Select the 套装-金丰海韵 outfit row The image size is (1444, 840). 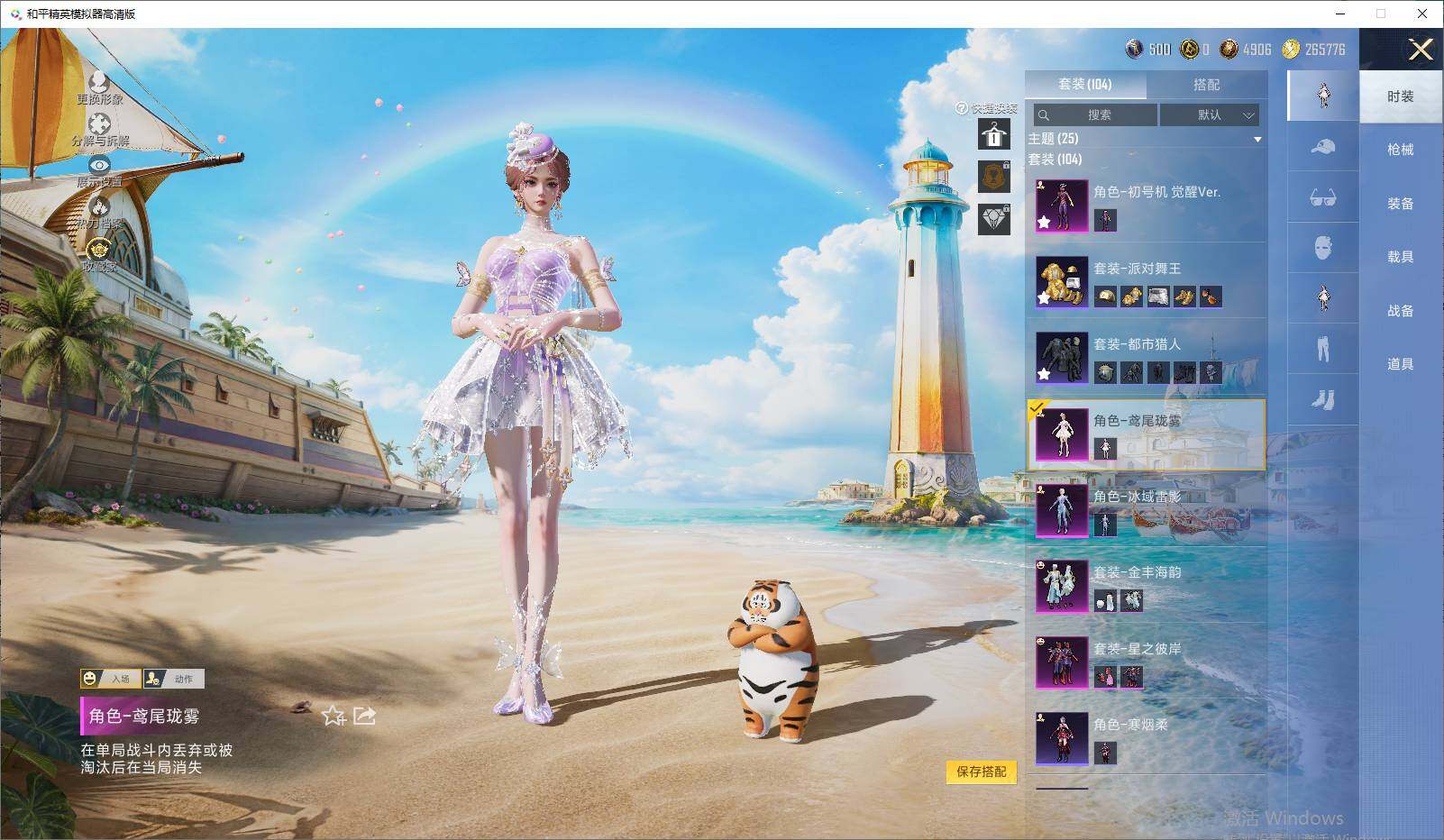(x=1147, y=586)
